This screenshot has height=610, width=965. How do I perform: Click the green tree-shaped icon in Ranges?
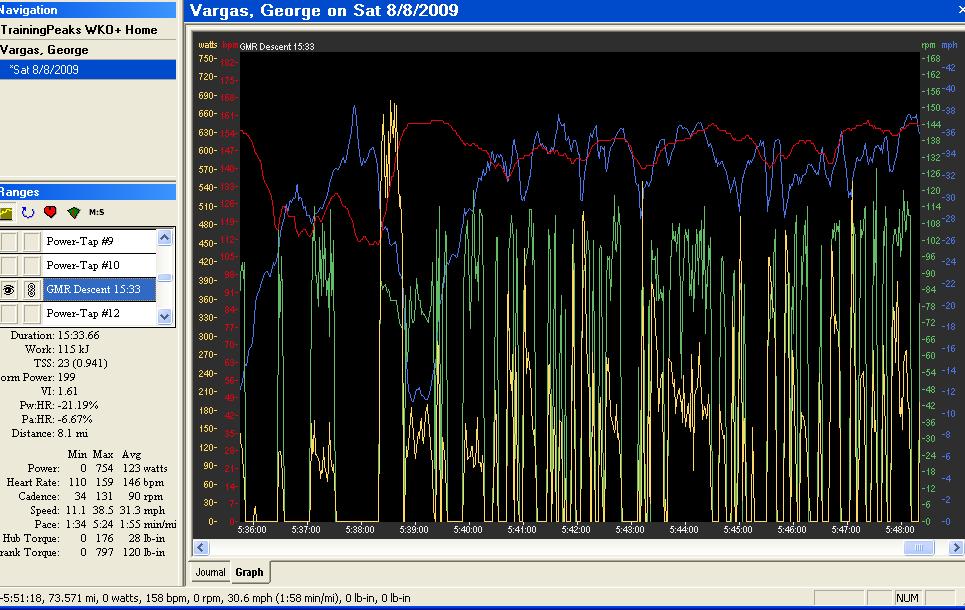[73, 212]
